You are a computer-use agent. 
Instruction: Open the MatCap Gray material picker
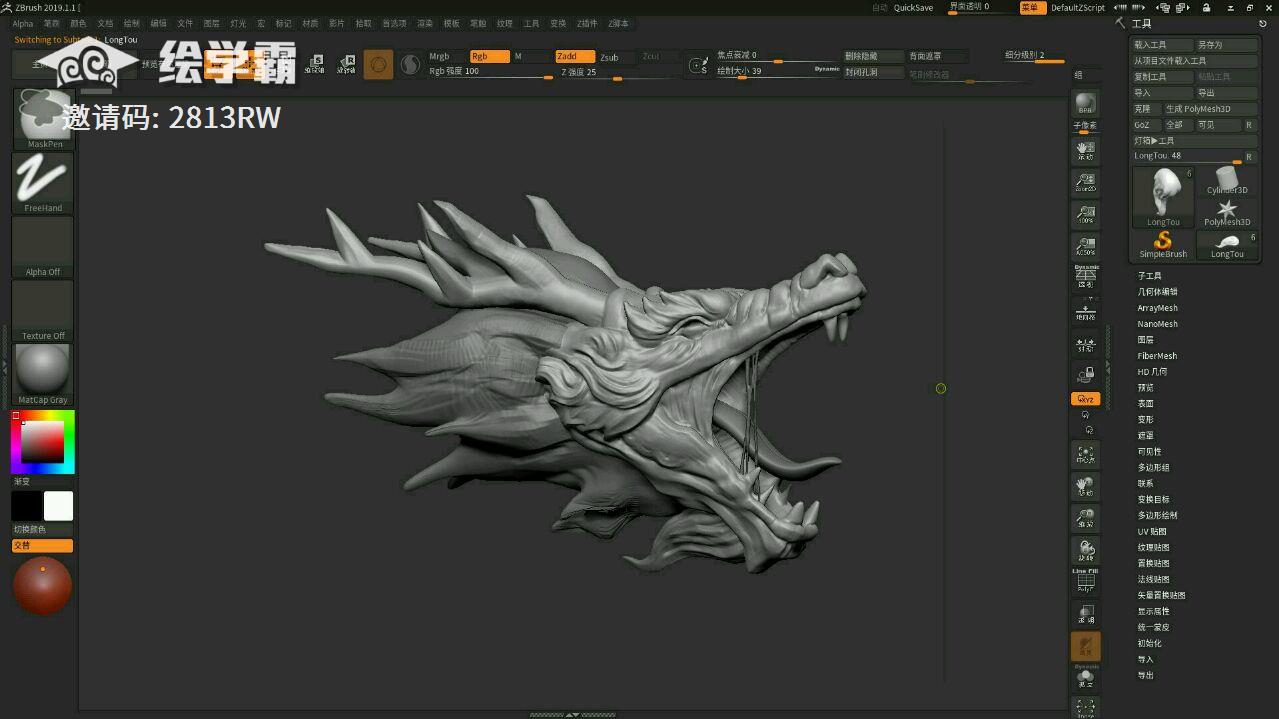tap(43, 372)
